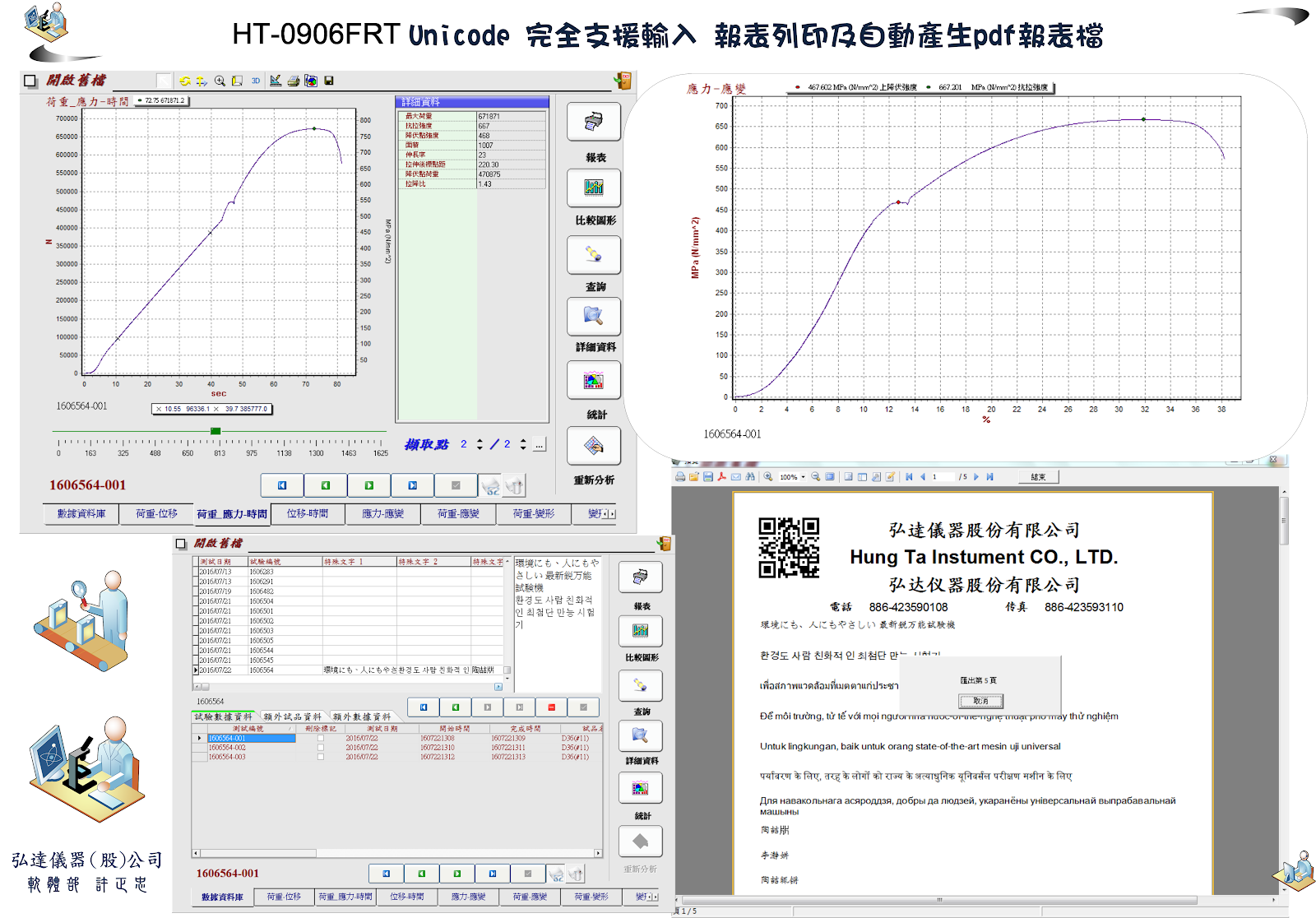The width and height of the screenshot is (1316, 918).
Task: Switch to the 荷重-位移 tab in top window
Action: (x=156, y=513)
